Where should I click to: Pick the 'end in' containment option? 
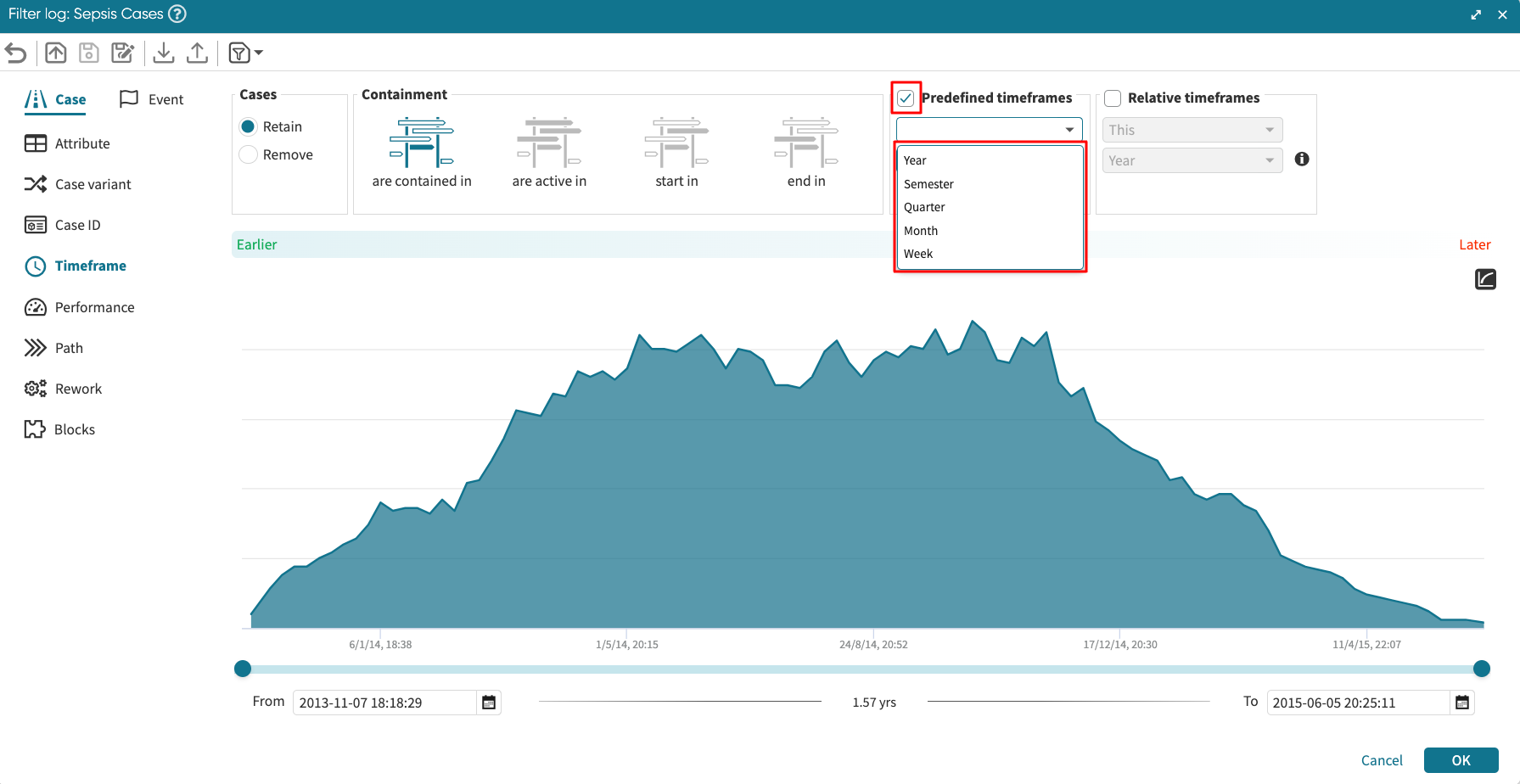(x=805, y=143)
